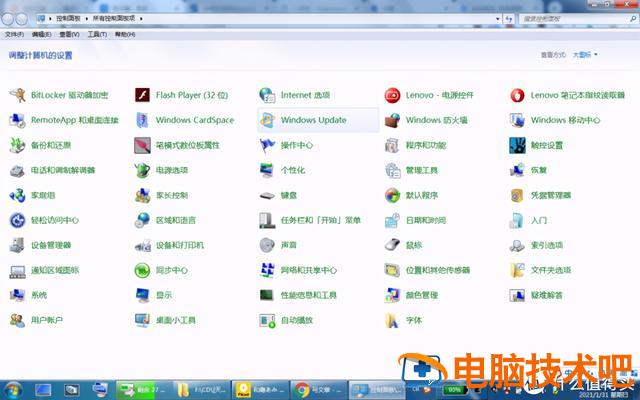The height and width of the screenshot is (400, 640).
Task: Open 日期和时间
Action: pyautogui.click(x=416, y=220)
